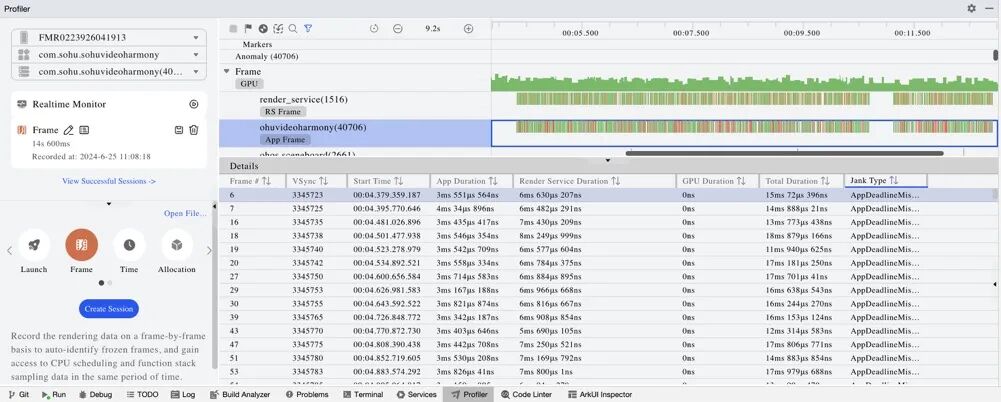Go to previous template page arrow
Screen dimensions: 1001x402
pyautogui.click(x=9, y=250)
